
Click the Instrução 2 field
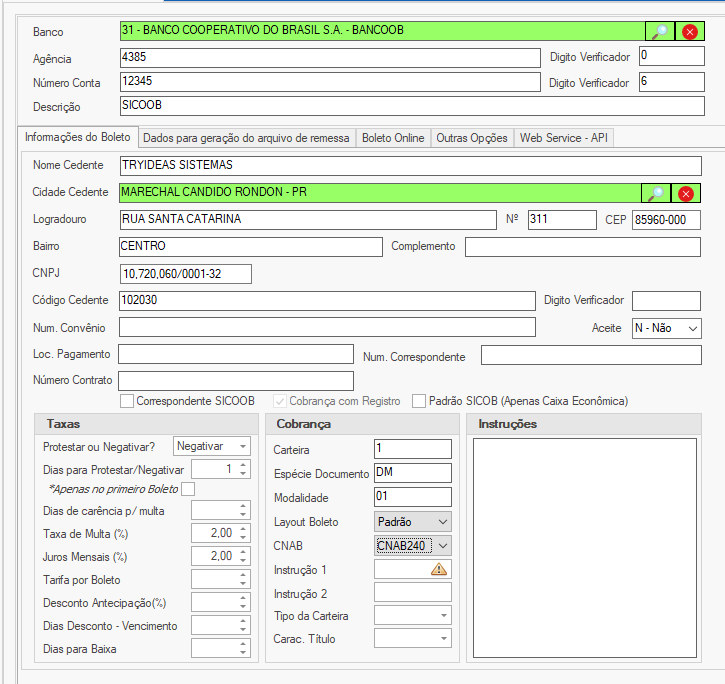click(412, 592)
